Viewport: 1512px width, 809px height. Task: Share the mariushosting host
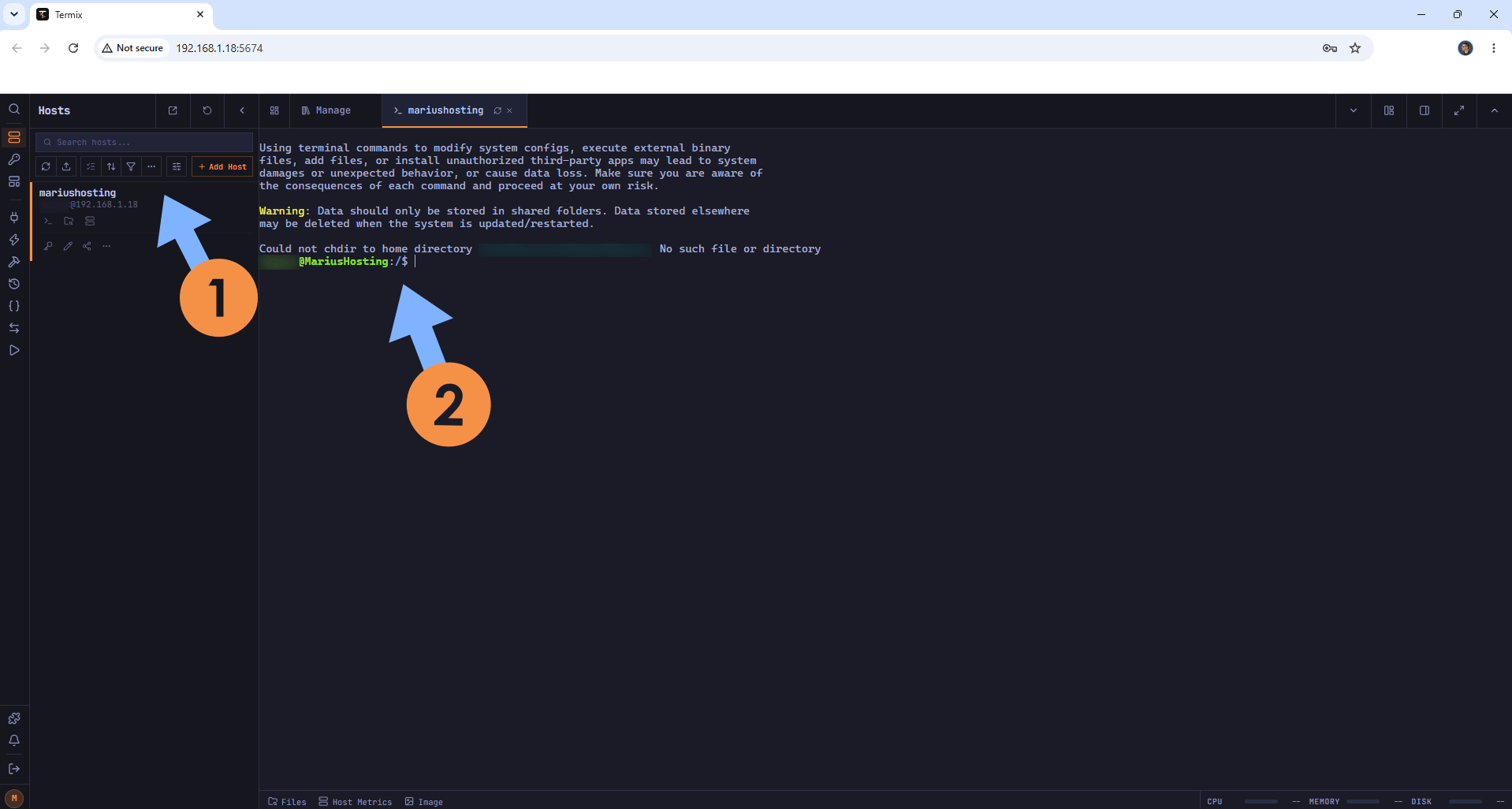click(x=87, y=246)
